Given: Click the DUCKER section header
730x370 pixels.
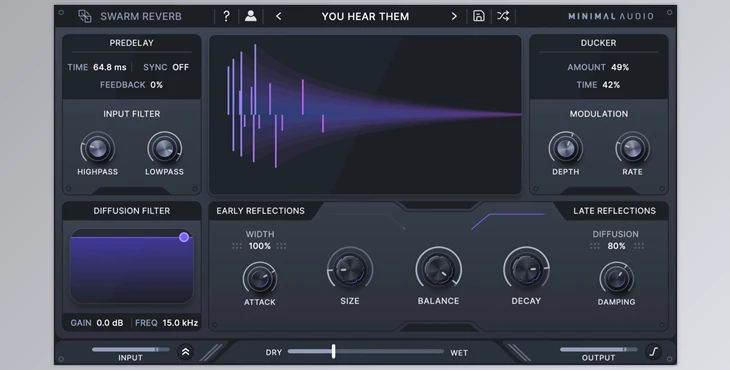Looking at the screenshot, I should [x=599, y=43].
